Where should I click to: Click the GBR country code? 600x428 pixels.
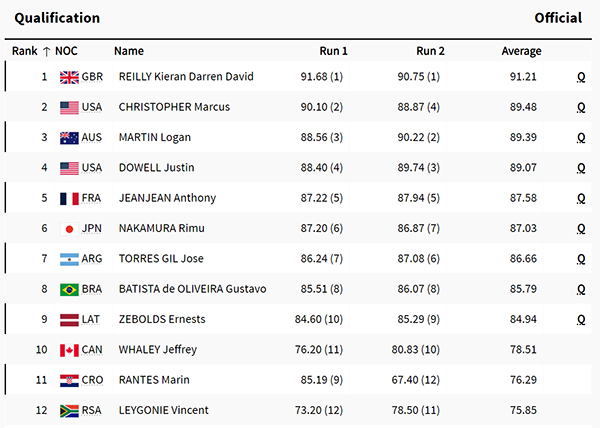(x=92, y=77)
